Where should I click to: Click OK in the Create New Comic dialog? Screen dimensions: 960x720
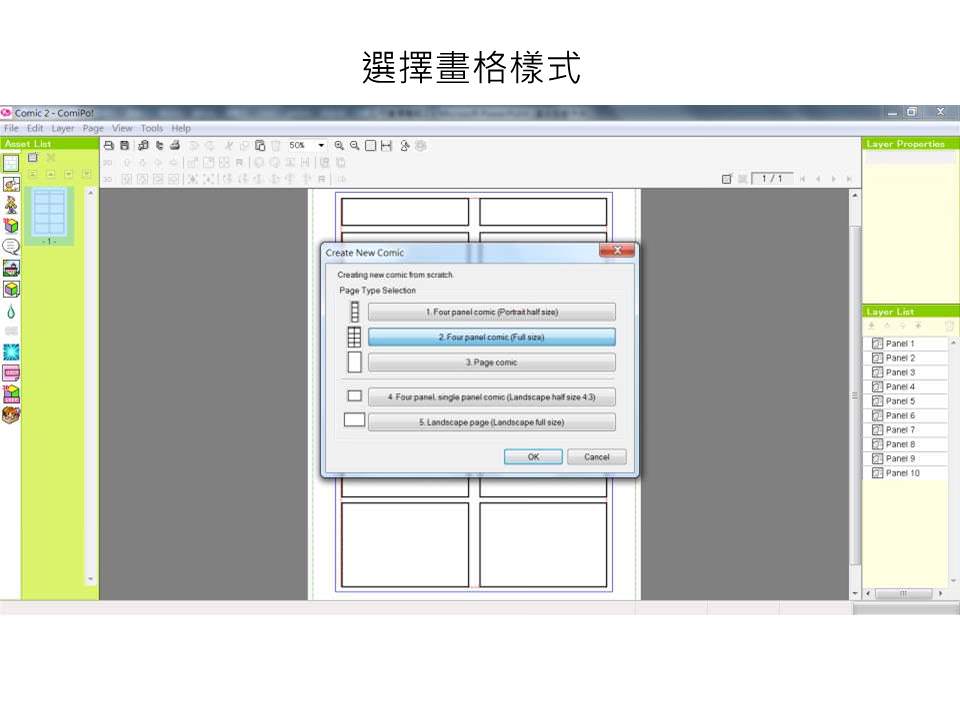click(533, 457)
